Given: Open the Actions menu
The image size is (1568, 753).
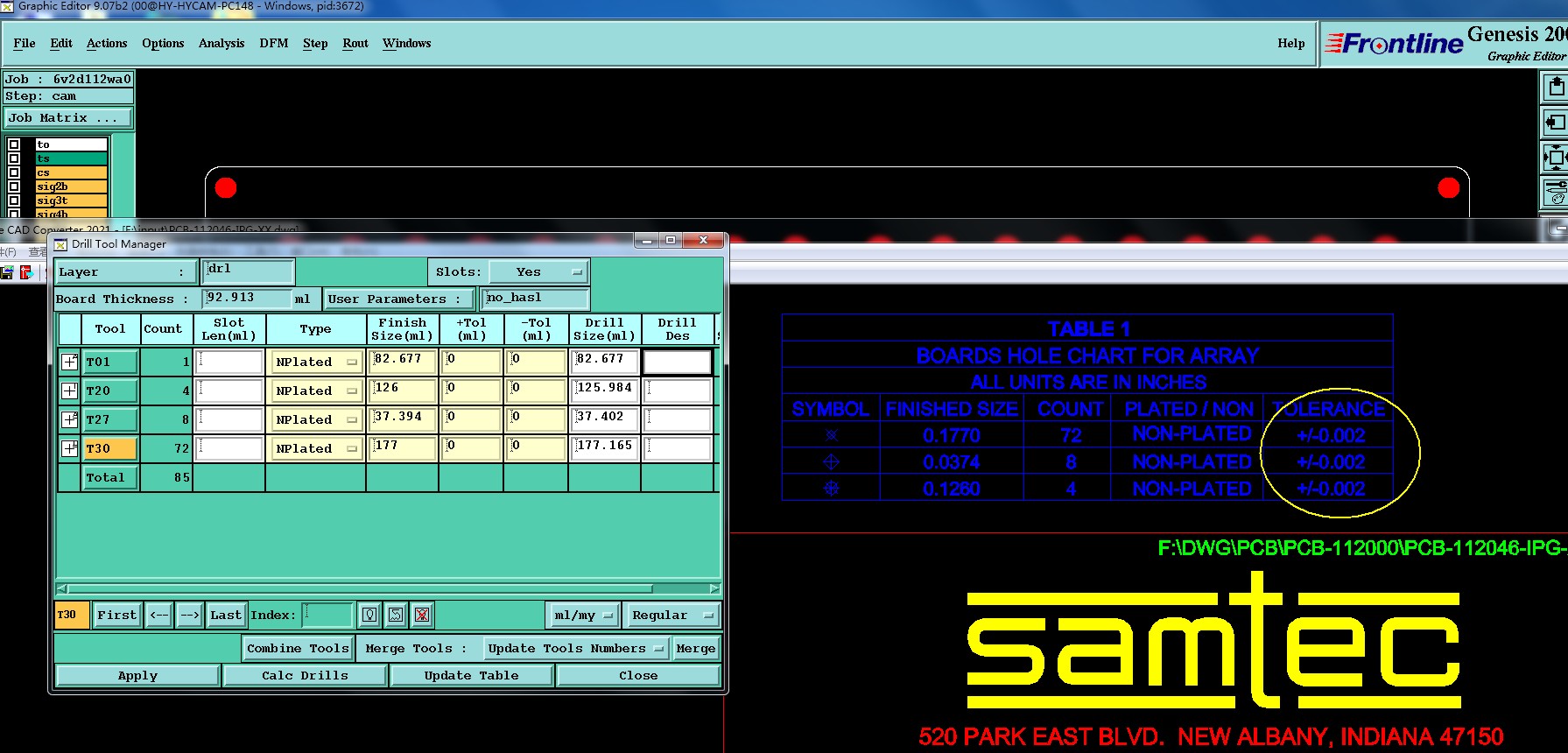Looking at the screenshot, I should click(x=107, y=43).
